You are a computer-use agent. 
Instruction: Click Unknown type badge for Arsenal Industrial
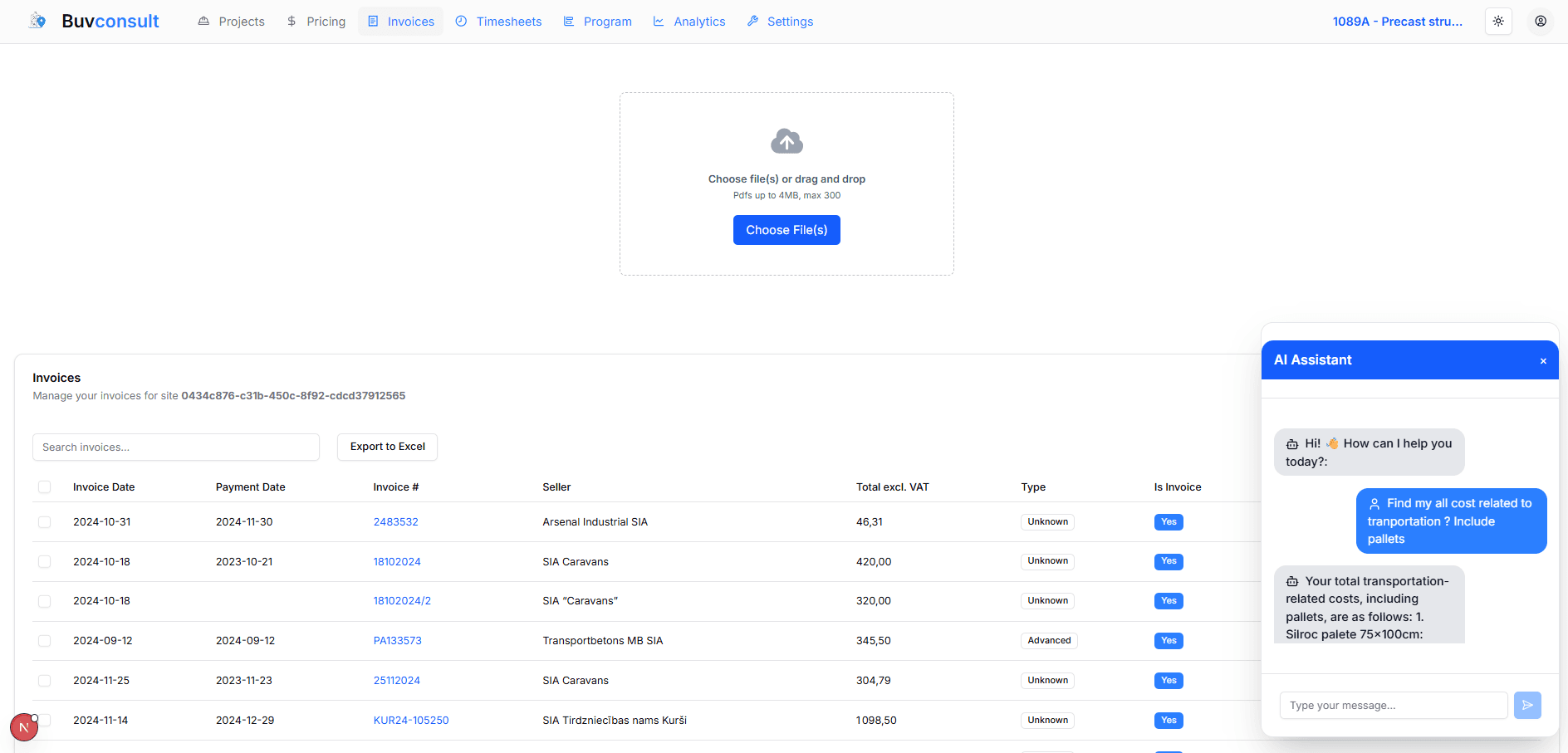point(1047,522)
